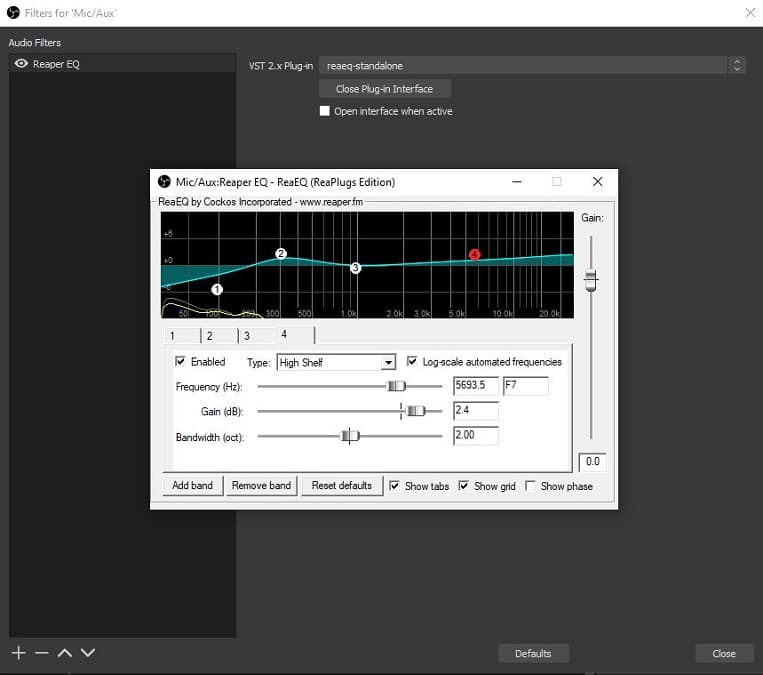Click High Shelf type combo box text
The width and height of the screenshot is (763, 675).
point(301,363)
